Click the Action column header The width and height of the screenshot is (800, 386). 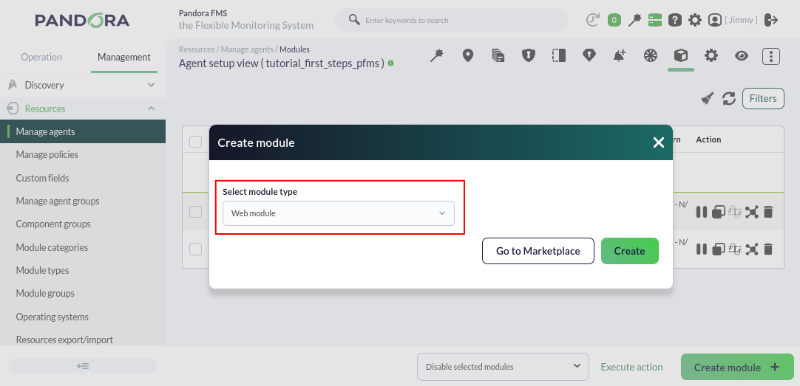pos(708,139)
